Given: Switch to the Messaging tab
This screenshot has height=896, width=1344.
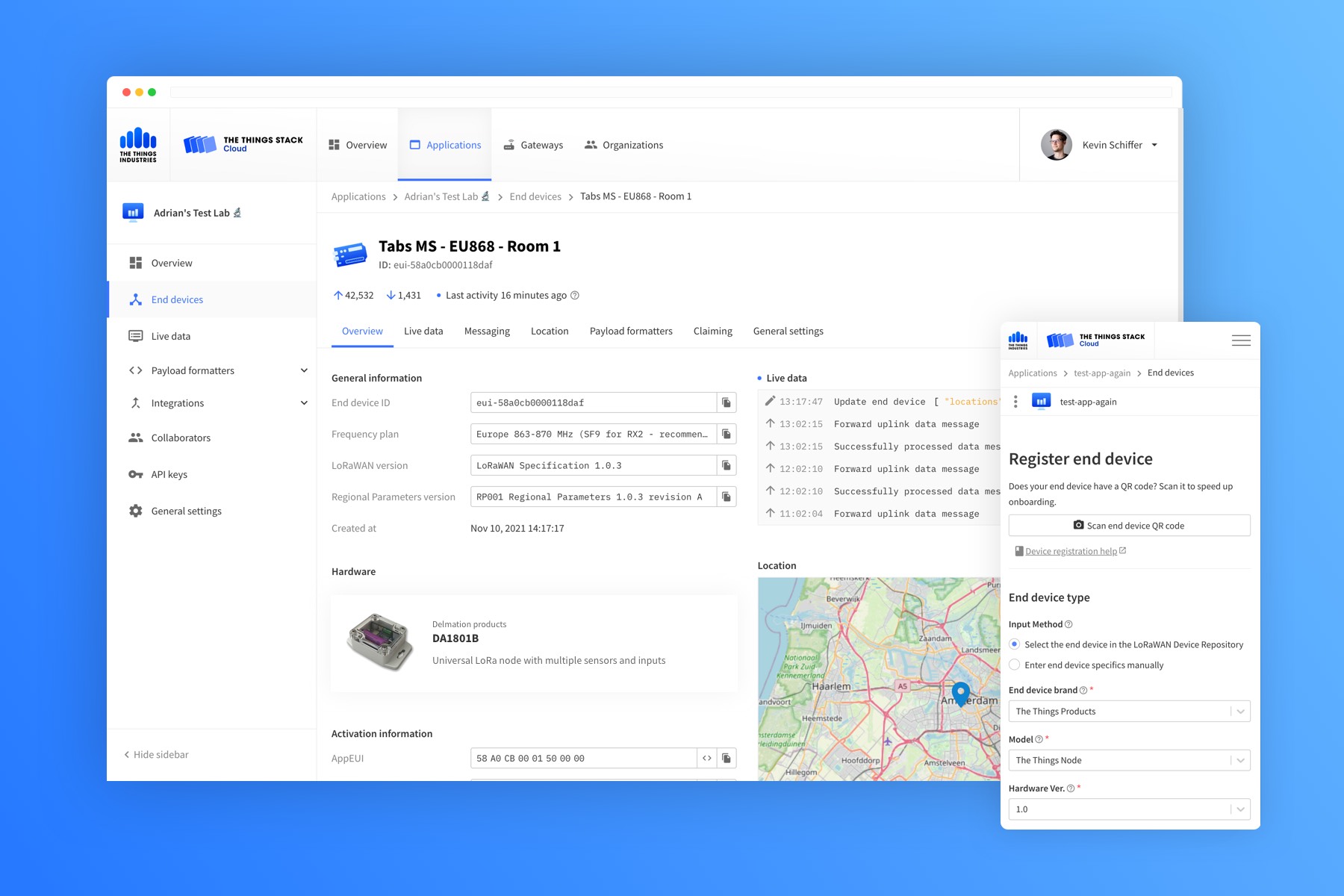Looking at the screenshot, I should (x=487, y=332).
